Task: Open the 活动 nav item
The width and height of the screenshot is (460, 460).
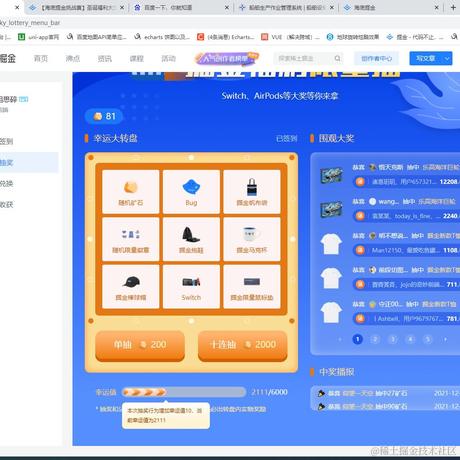Action: [x=169, y=59]
